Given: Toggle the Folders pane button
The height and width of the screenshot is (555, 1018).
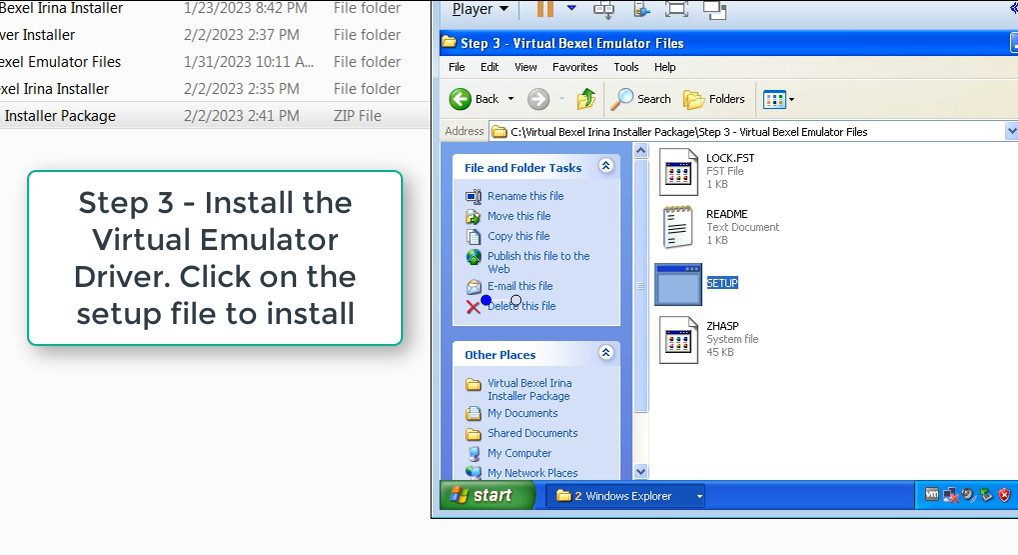Looking at the screenshot, I should pos(714,99).
